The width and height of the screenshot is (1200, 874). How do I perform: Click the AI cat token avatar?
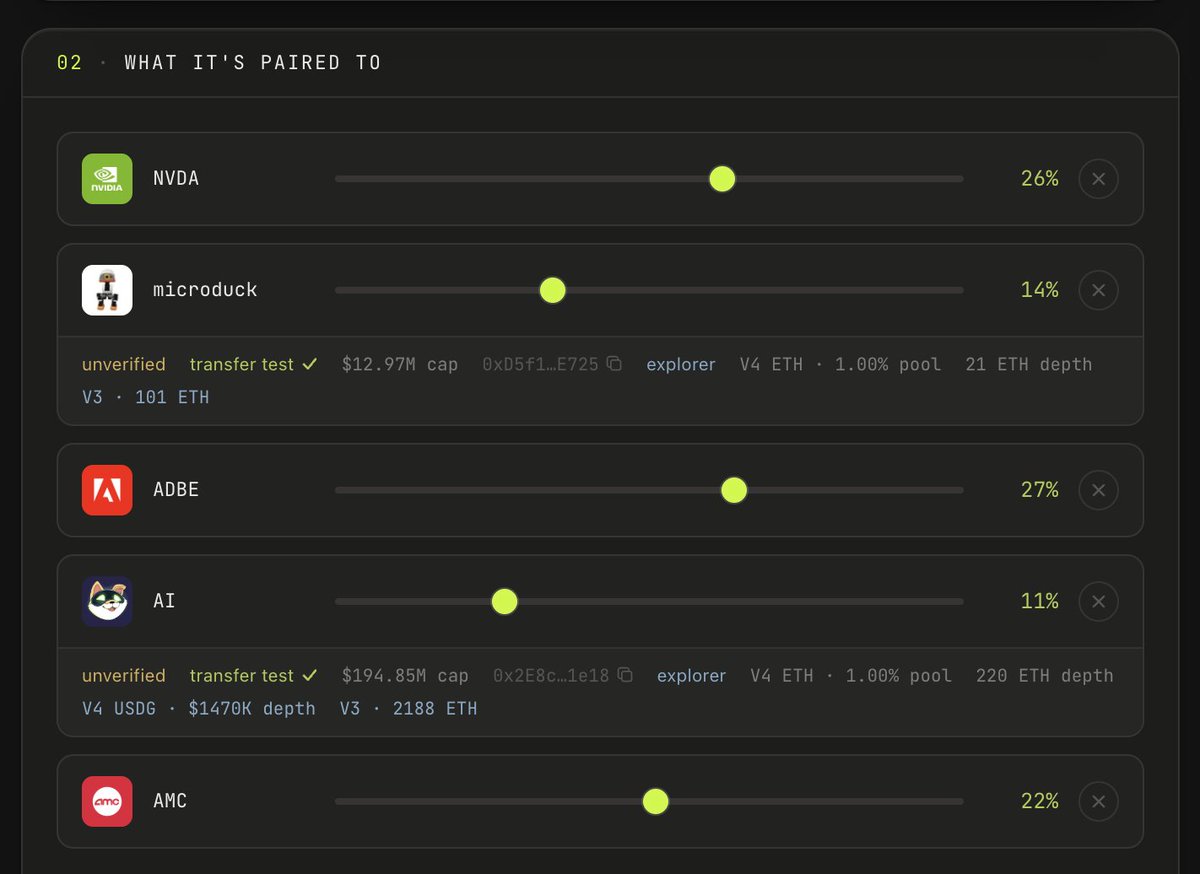[107, 601]
